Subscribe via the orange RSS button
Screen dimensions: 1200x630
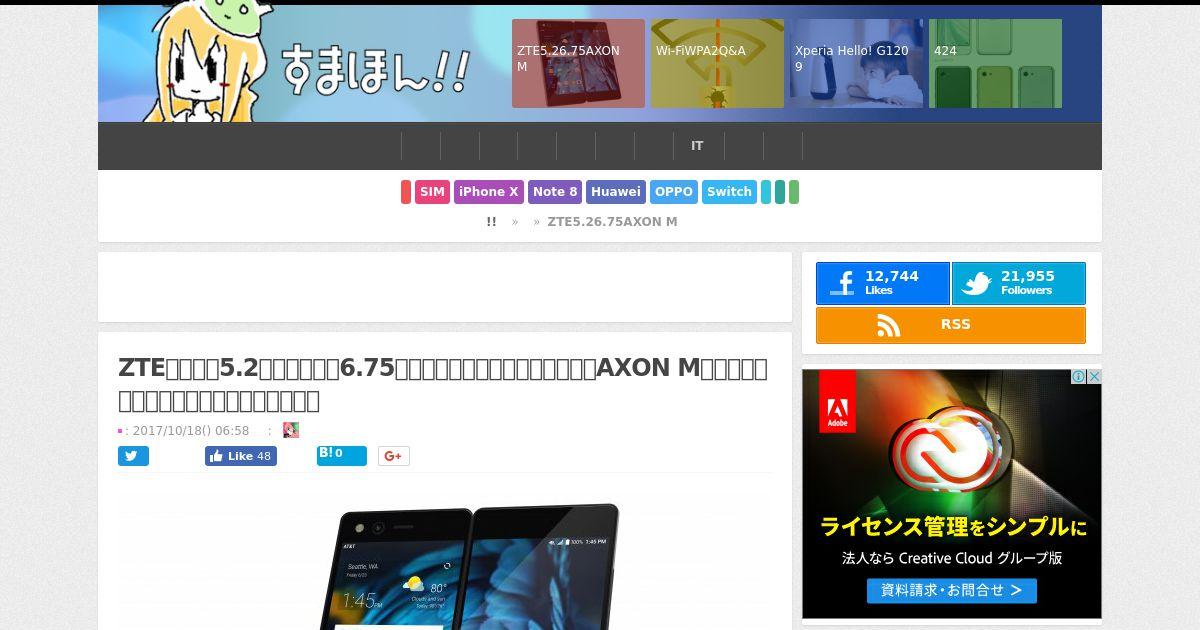(951, 325)
